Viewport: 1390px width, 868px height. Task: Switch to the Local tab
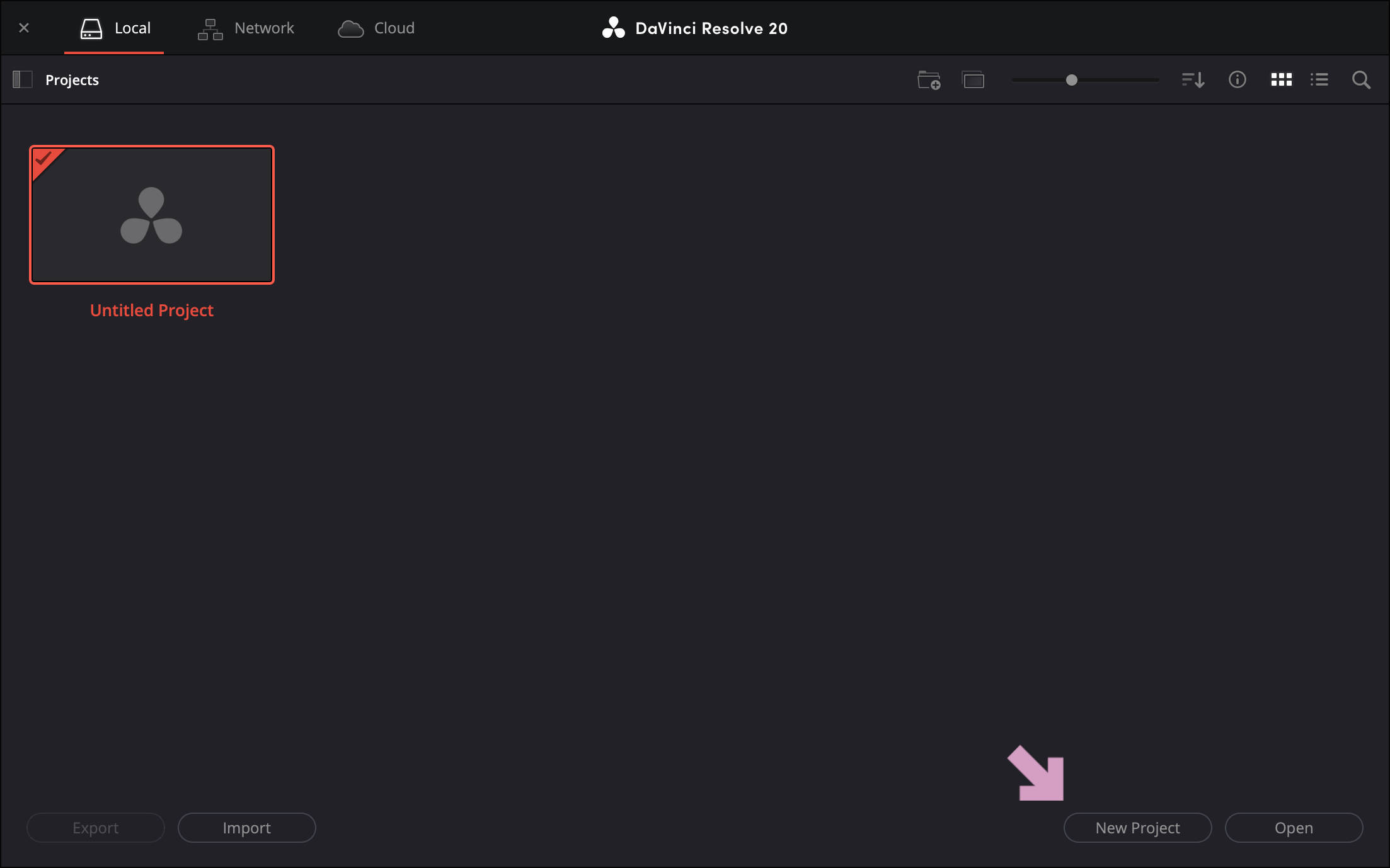click(114, 28)
